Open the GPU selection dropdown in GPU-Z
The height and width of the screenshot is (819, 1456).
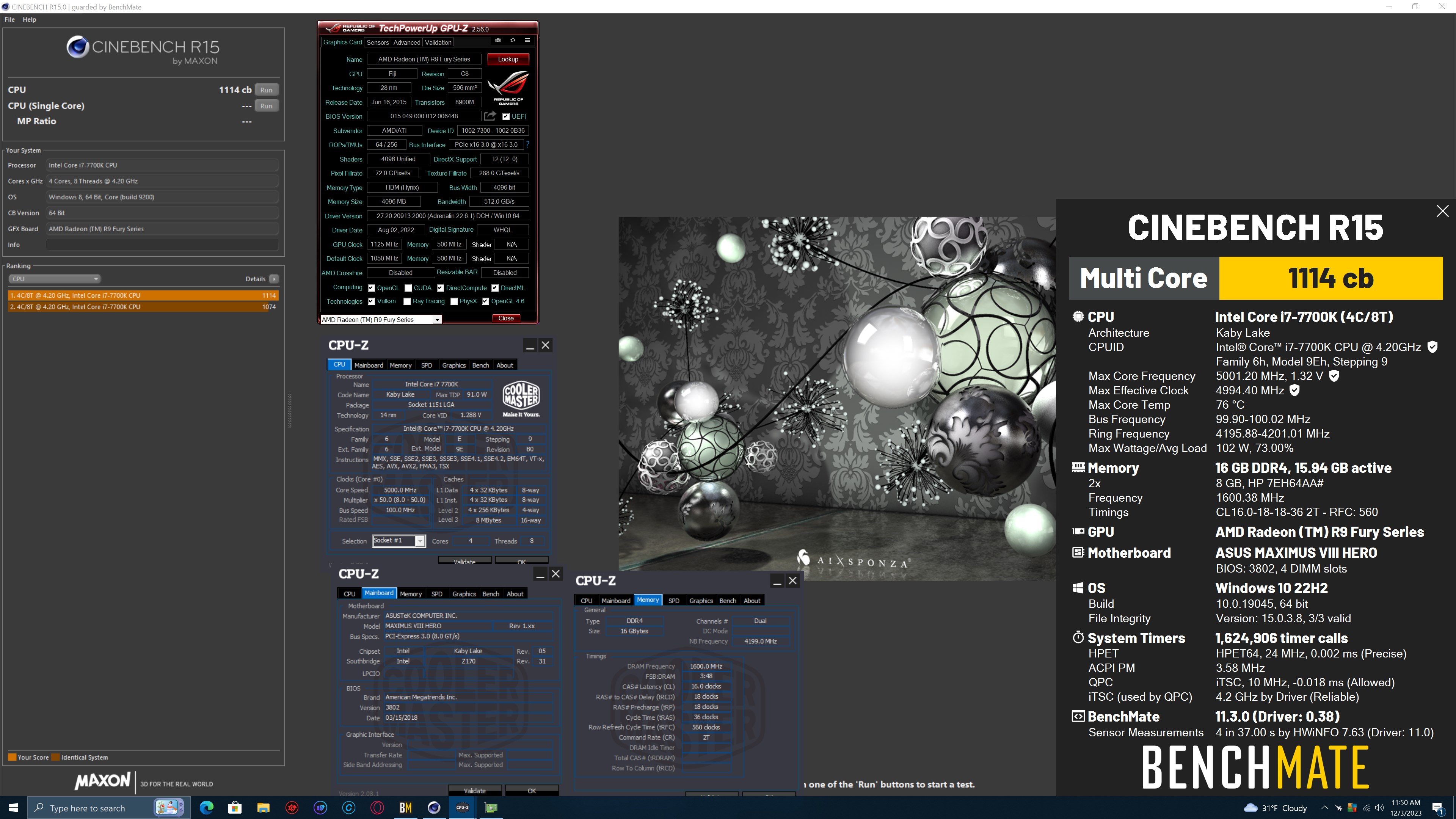tap(381, 319)
